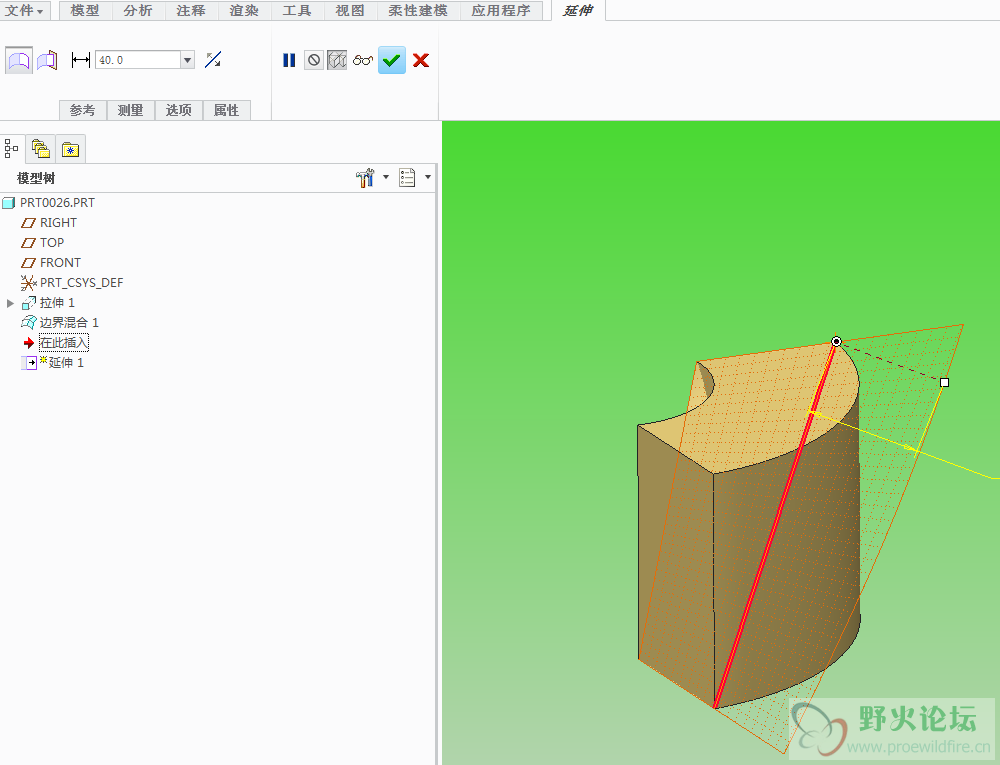Click the circular edge endpoint marker on the model
The width and height of the screenshot is (1000, 765).
pos(836,342)
